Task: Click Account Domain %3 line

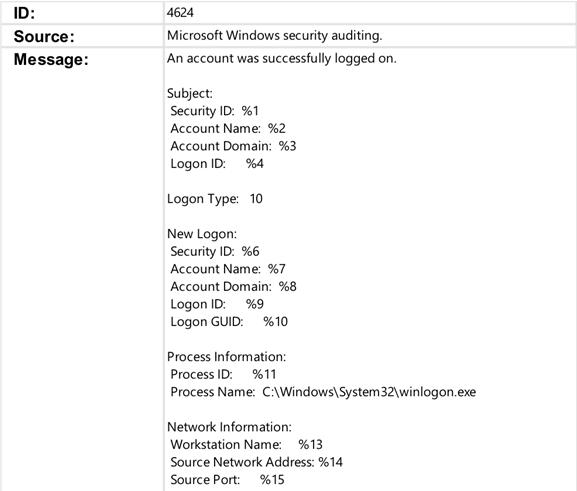Action: tap(233, 146)
